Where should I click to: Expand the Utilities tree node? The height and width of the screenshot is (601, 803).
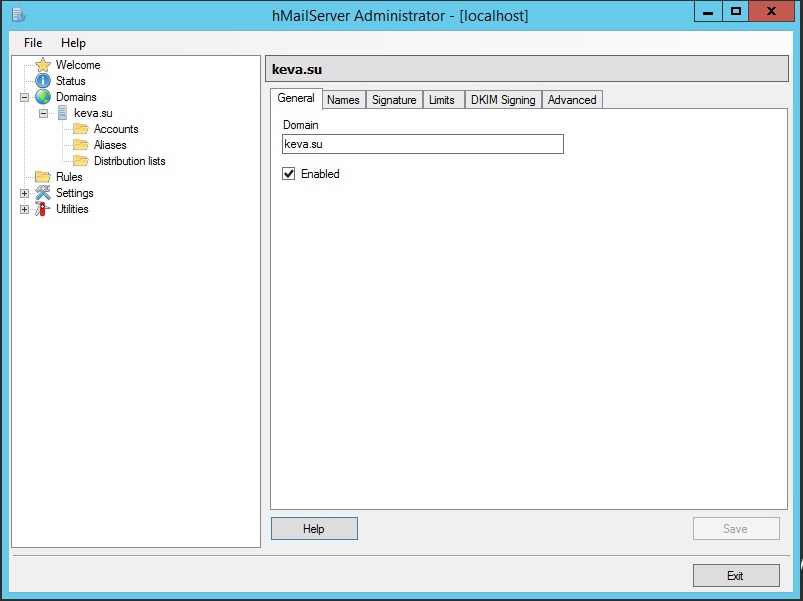(x=24, y=209)
